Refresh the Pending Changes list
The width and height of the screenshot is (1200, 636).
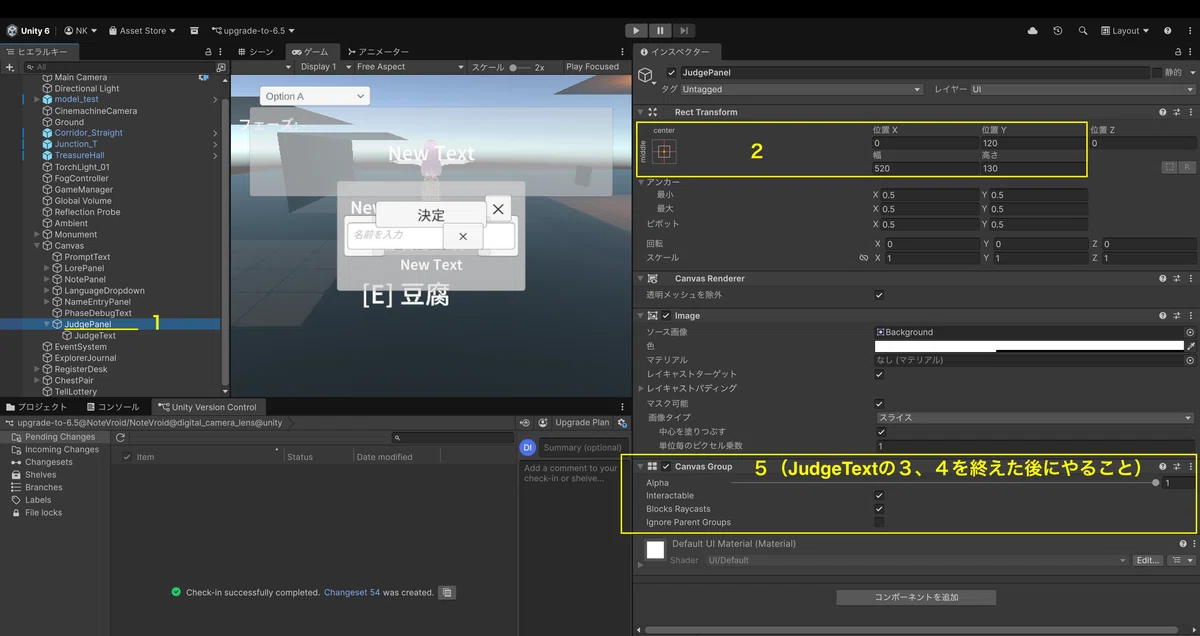point(120,437)
